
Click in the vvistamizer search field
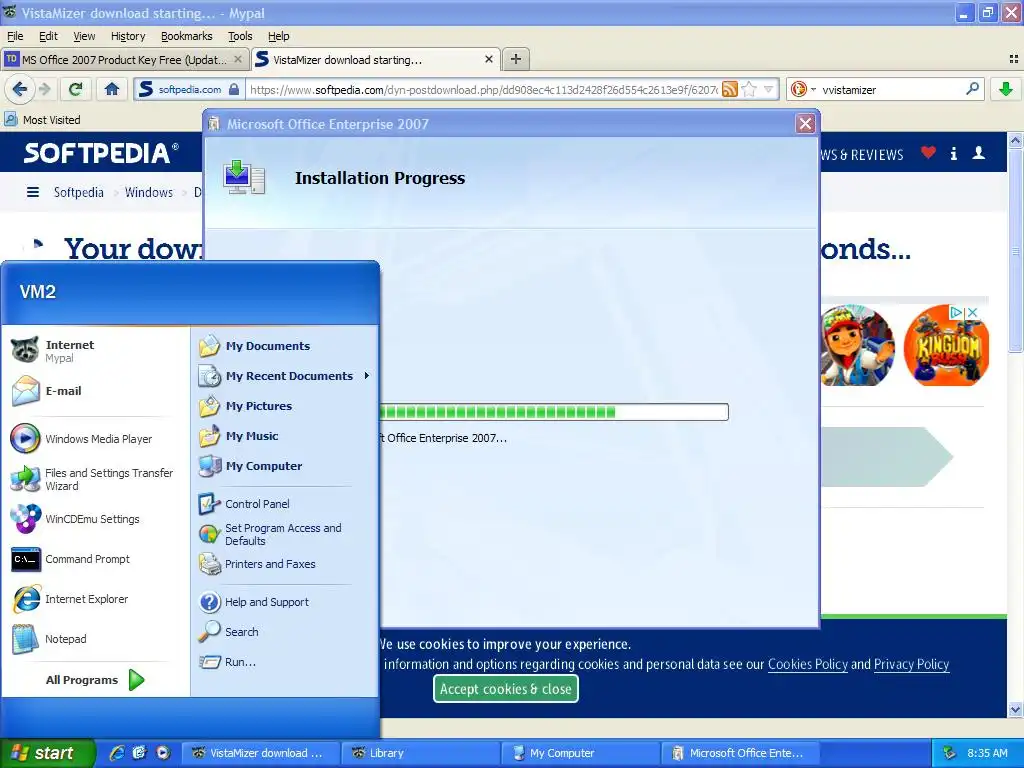click(891, 89)
